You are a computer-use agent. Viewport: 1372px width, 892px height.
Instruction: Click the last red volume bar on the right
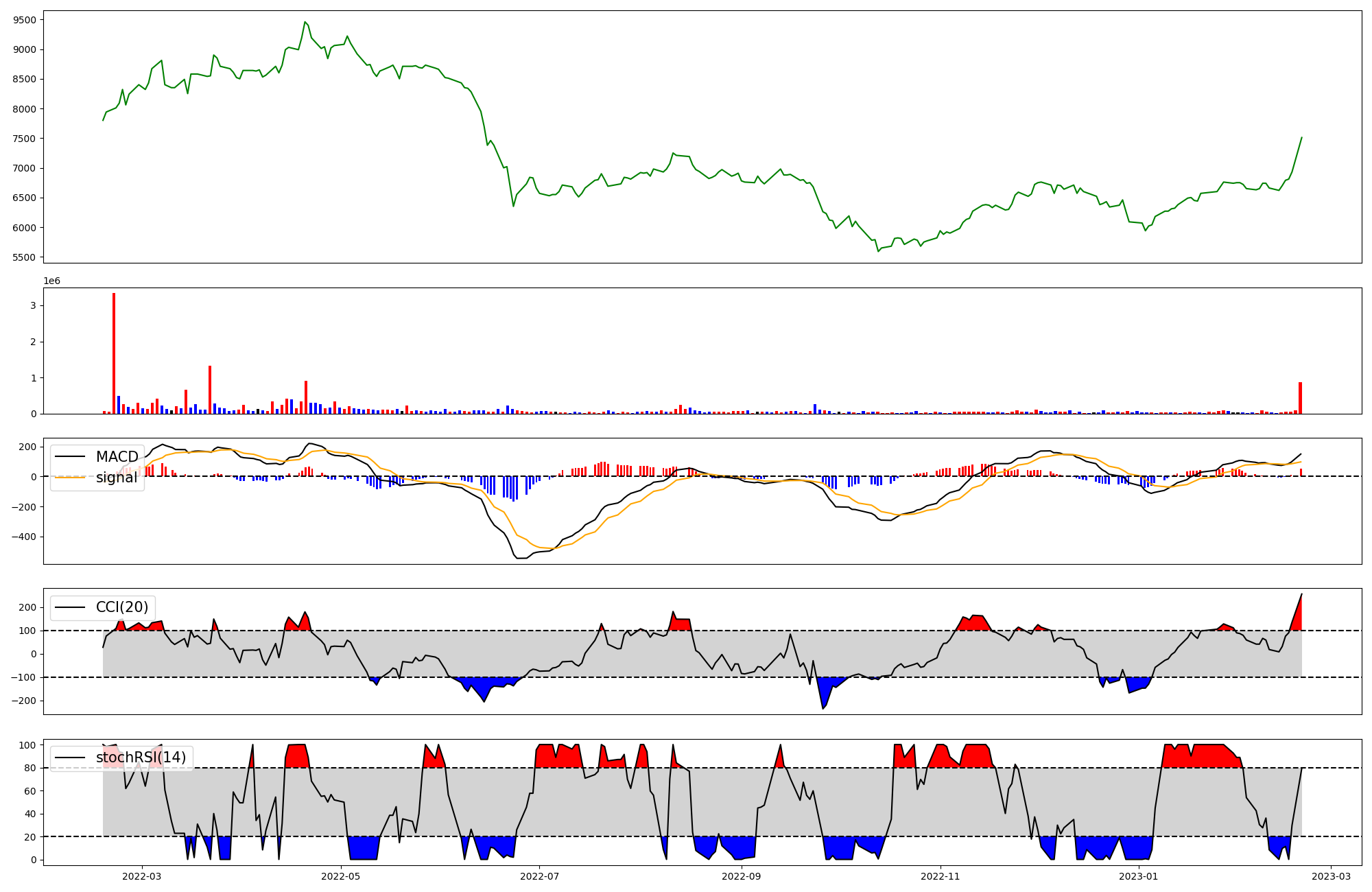click(x=1300, y=398)
